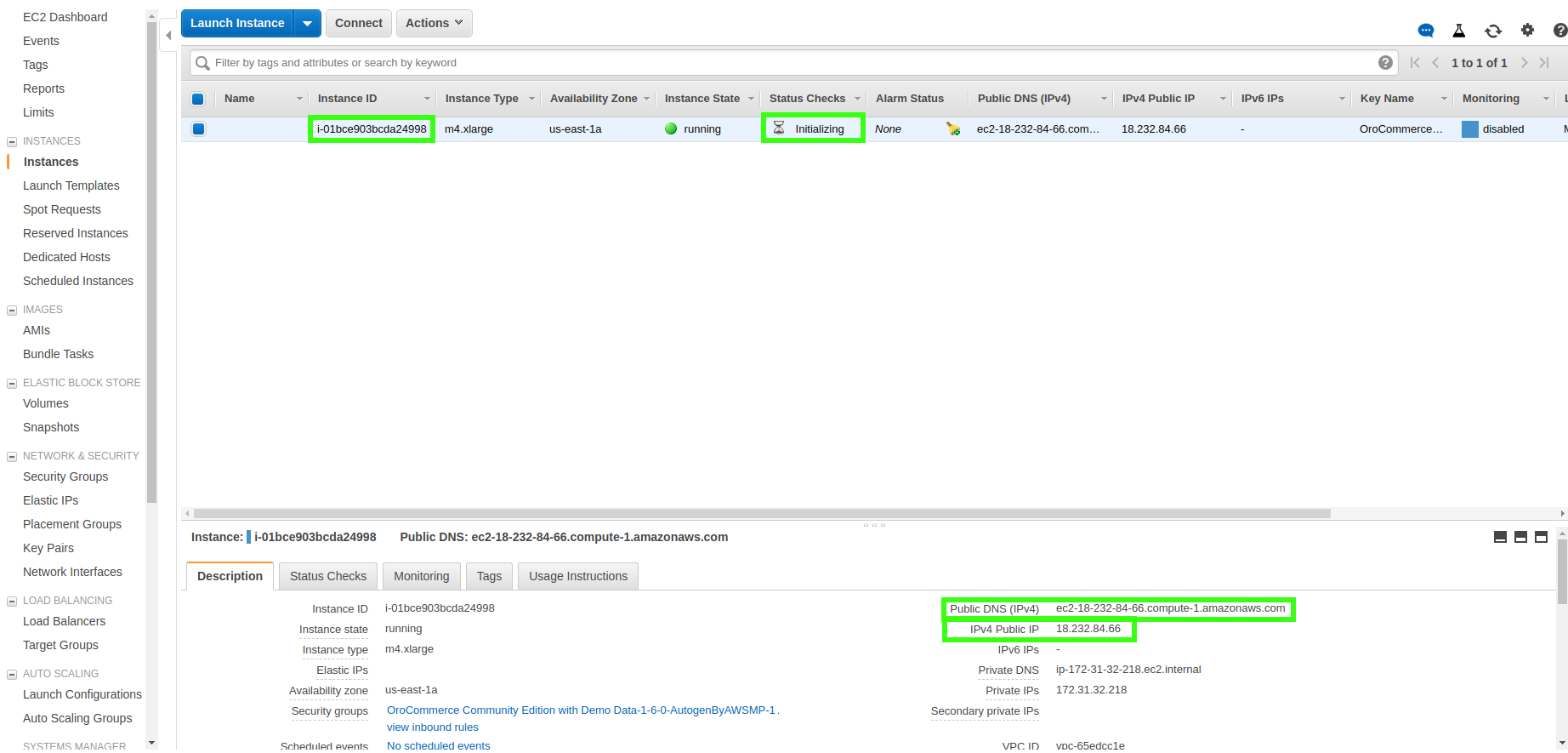Open the Usage Instructions tab

tap(577, 576)
